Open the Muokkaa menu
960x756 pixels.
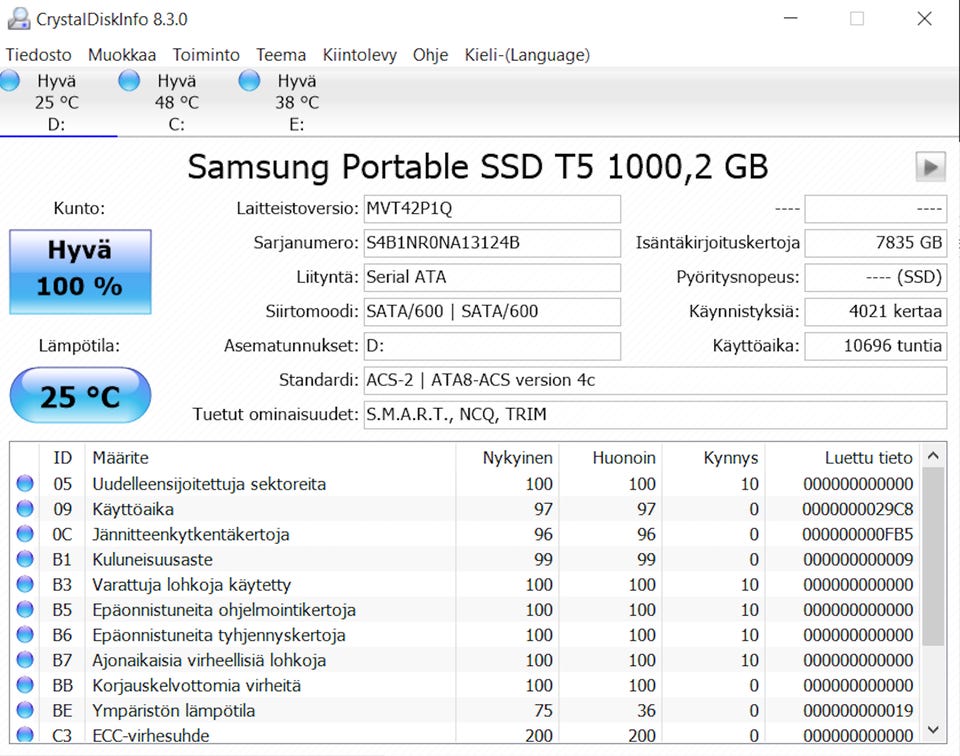point(122,55)
